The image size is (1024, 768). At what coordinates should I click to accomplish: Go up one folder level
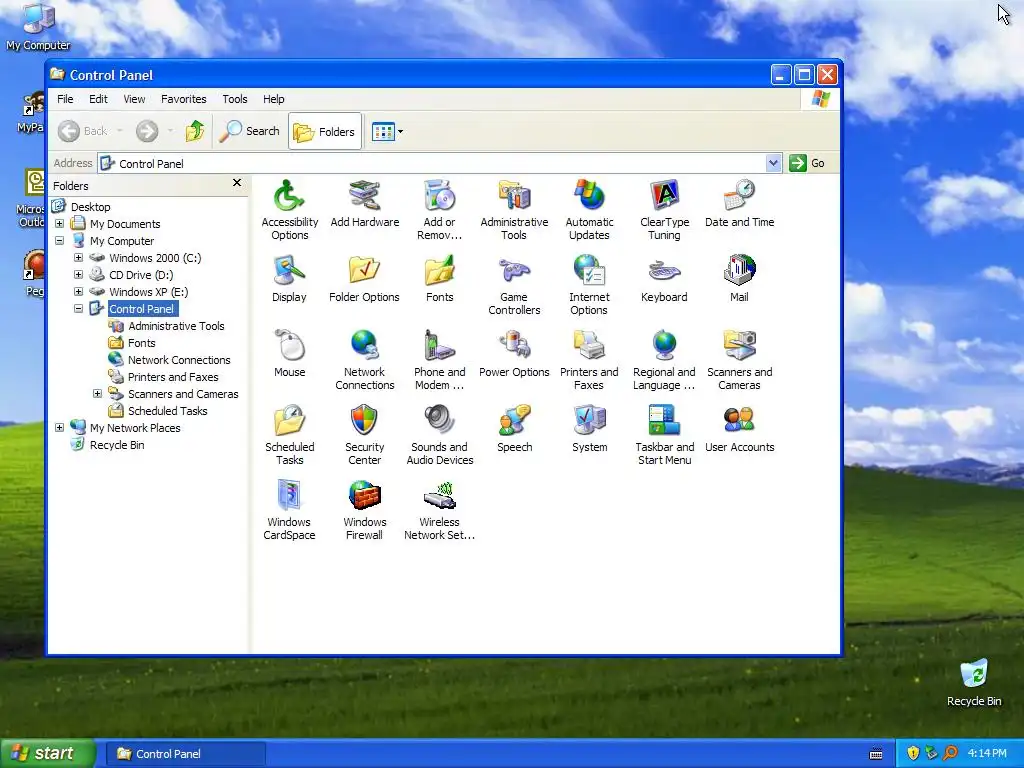pyautogui.click(x=195, y=131)
